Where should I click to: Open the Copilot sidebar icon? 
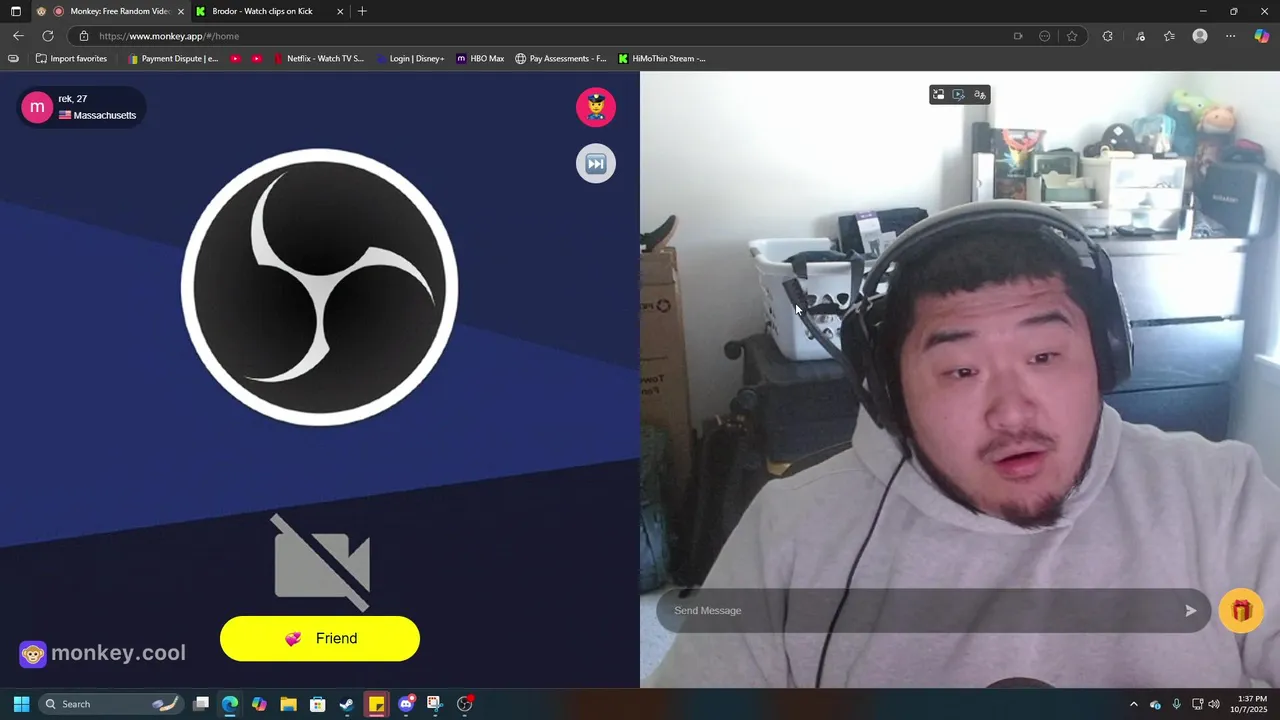tap(1262, 36)
